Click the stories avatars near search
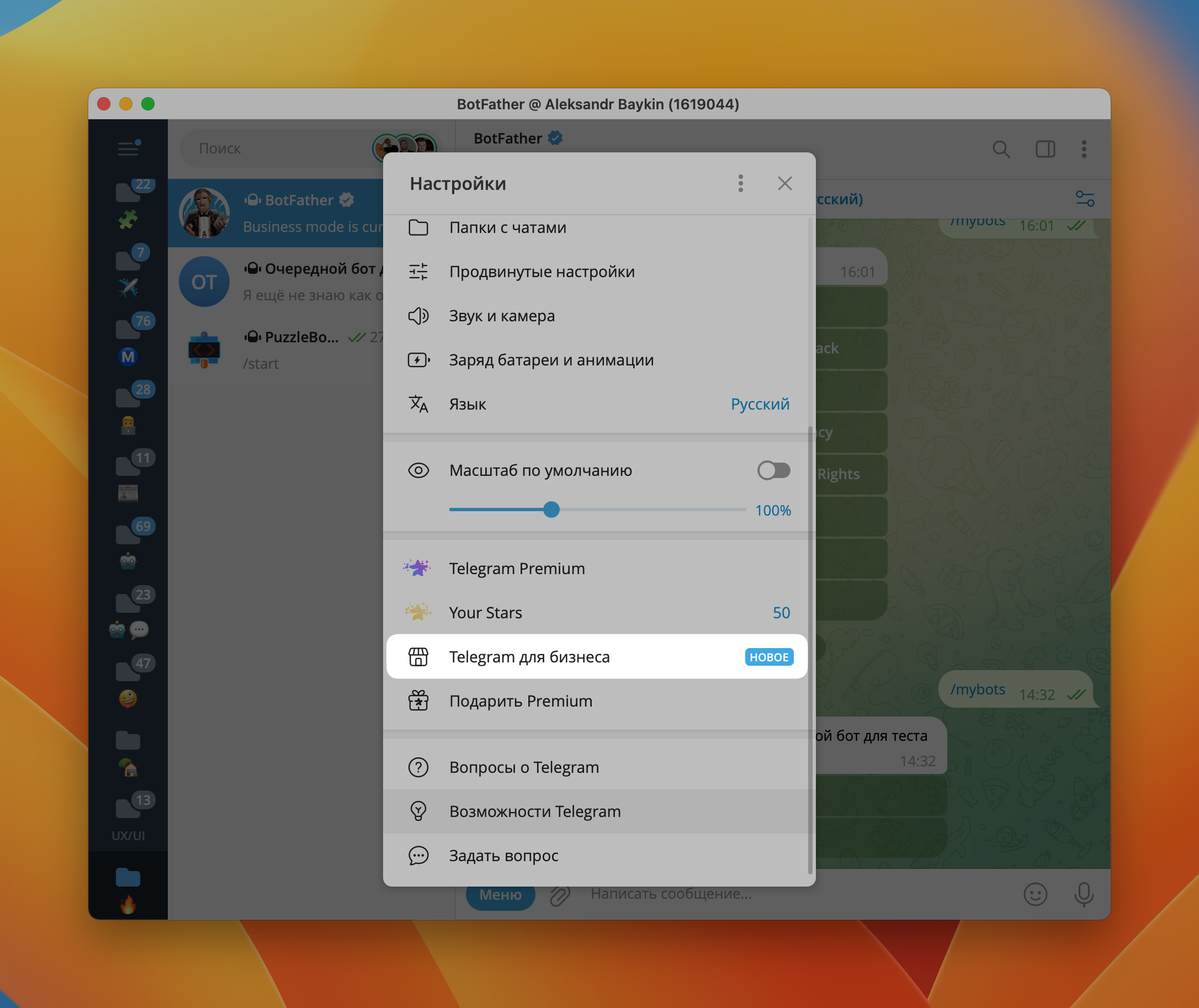The height and width of the screenshot is (1008, 1199). (x=405, y=147)
